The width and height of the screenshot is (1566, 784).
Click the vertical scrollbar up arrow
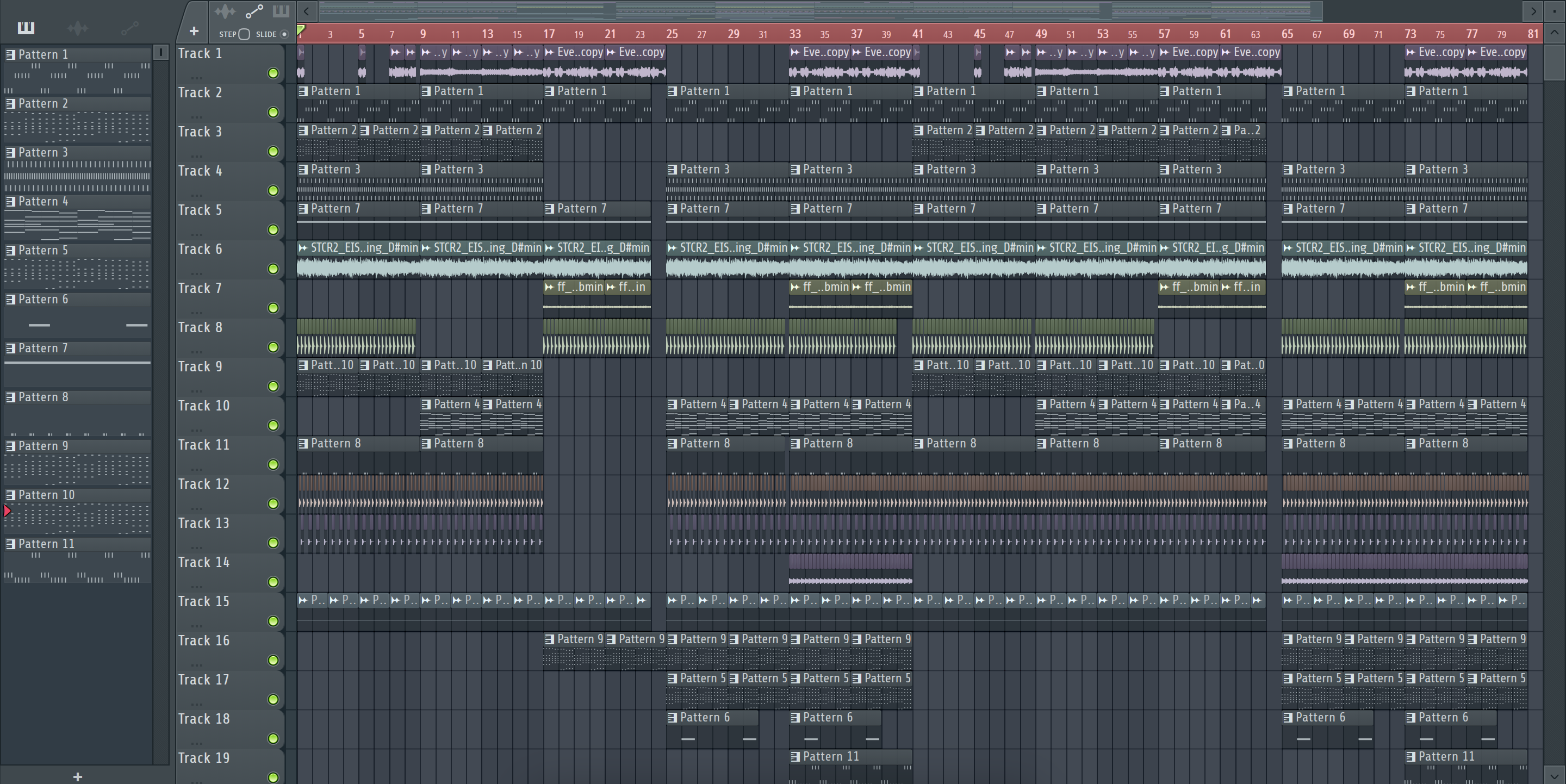coord(1555,33)
